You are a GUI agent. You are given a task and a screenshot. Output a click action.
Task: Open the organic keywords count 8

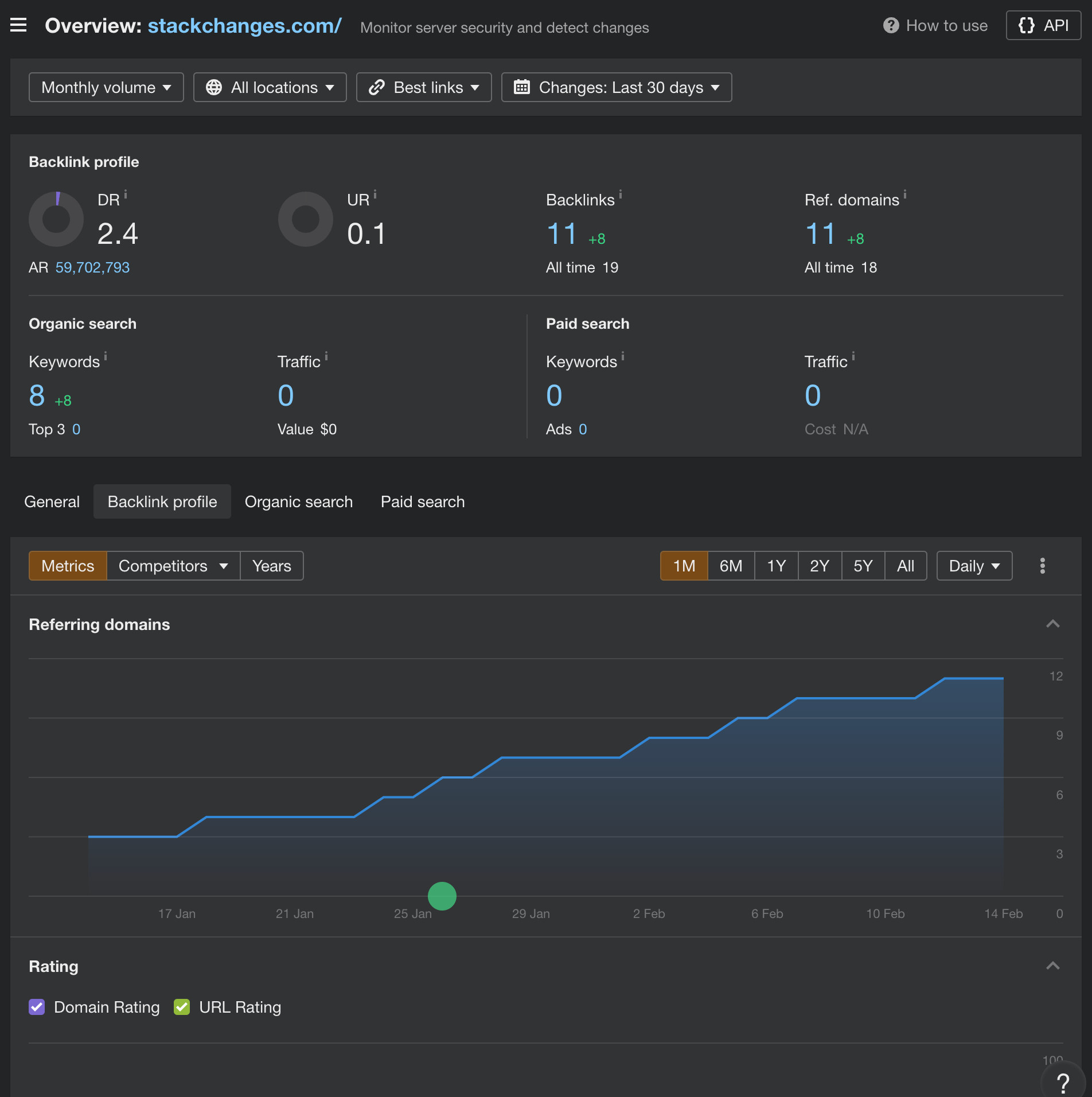(37, 396)
